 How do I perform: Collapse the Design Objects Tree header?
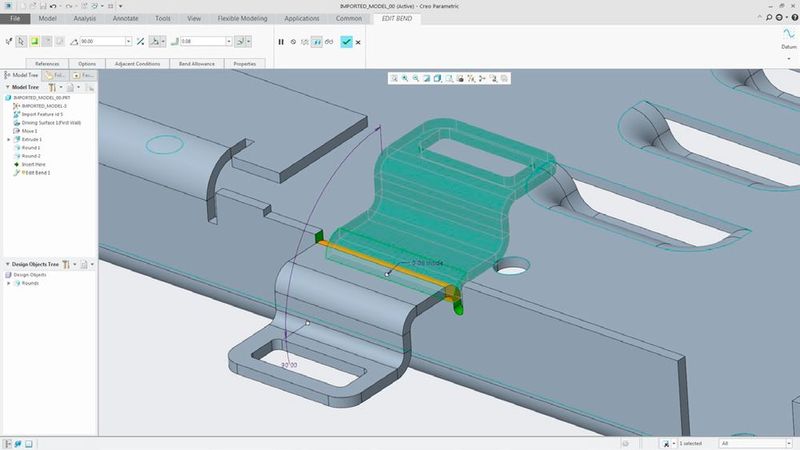click(x=7, y=264)
